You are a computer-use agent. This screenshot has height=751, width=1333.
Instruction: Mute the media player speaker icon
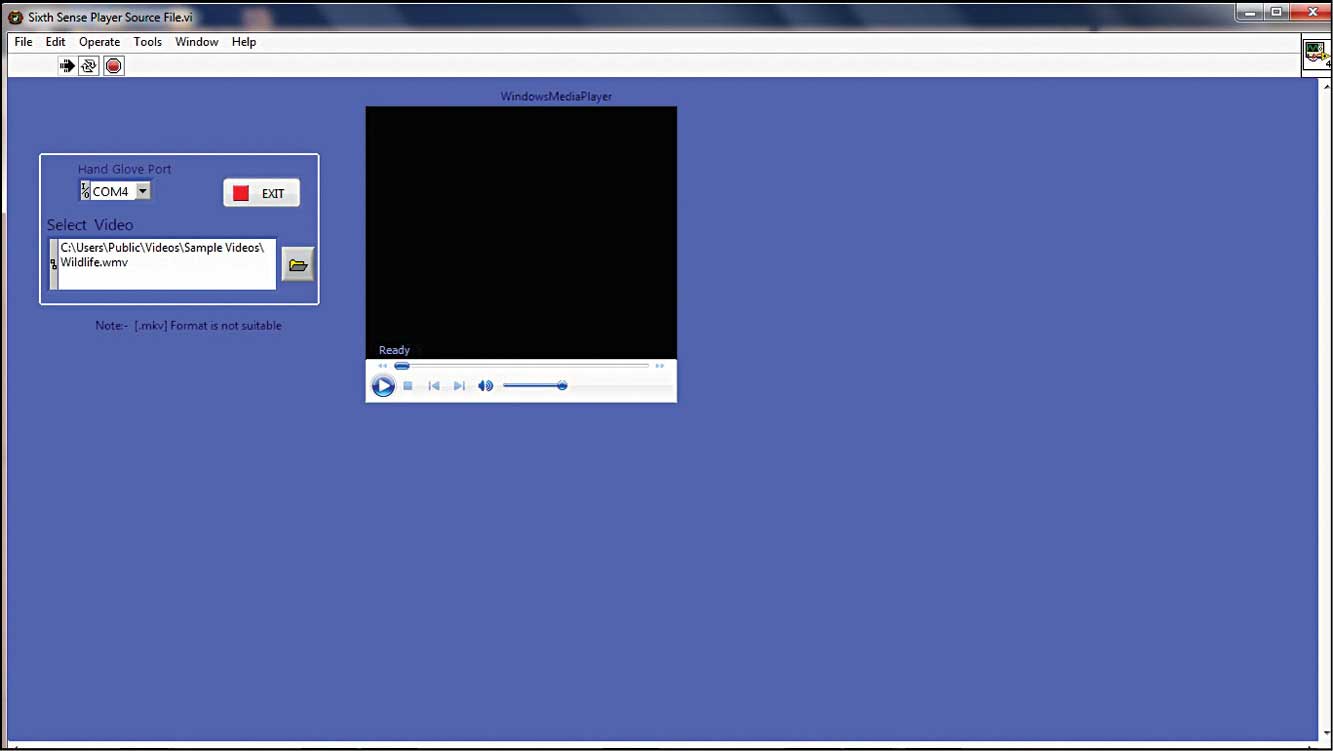(x=485, y=386)
